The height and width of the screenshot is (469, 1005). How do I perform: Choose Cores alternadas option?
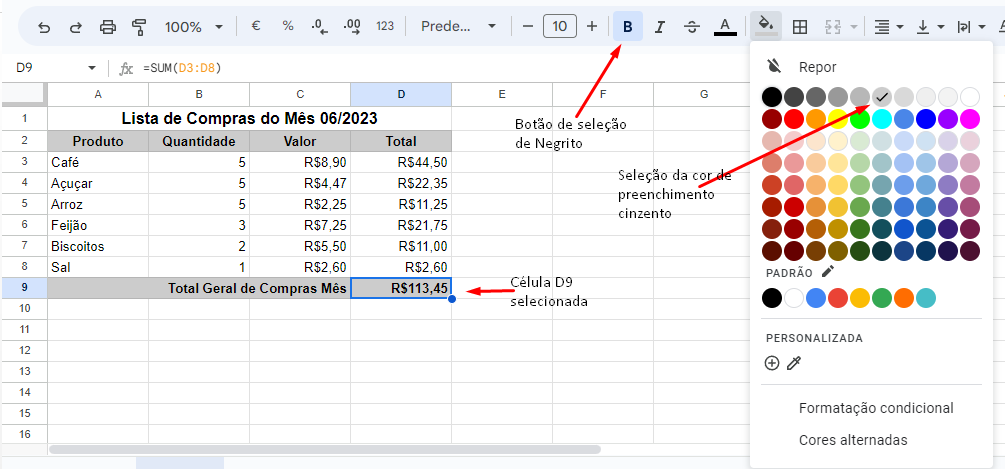[852, 440]
